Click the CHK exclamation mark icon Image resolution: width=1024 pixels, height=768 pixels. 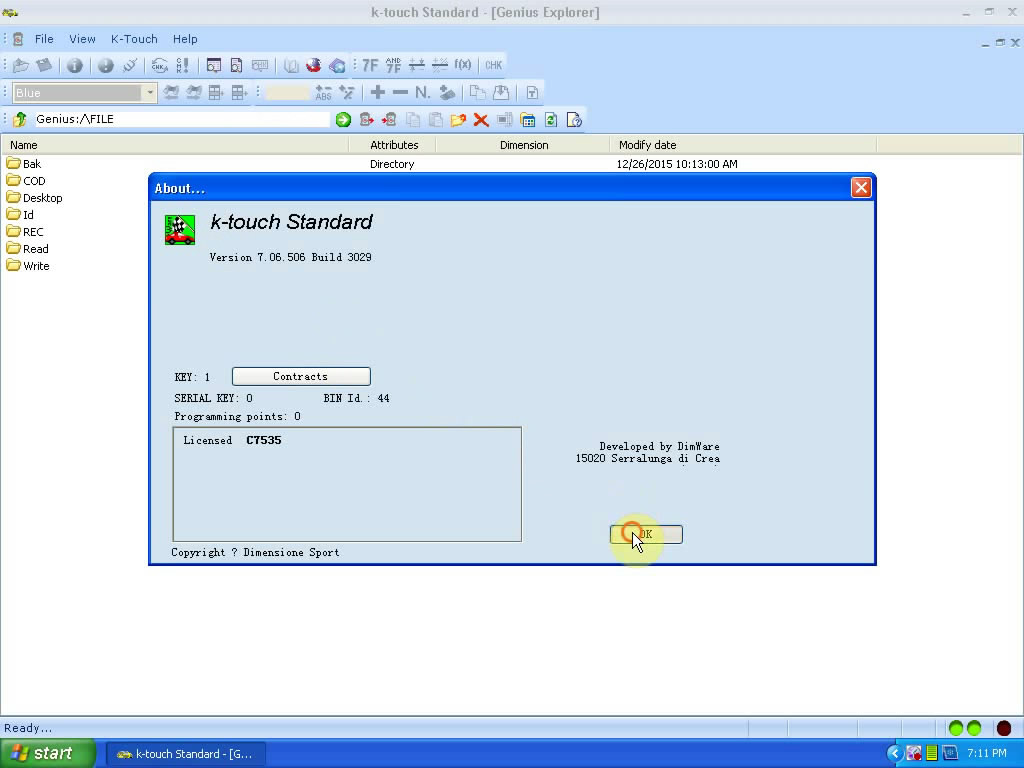[183, 65]
